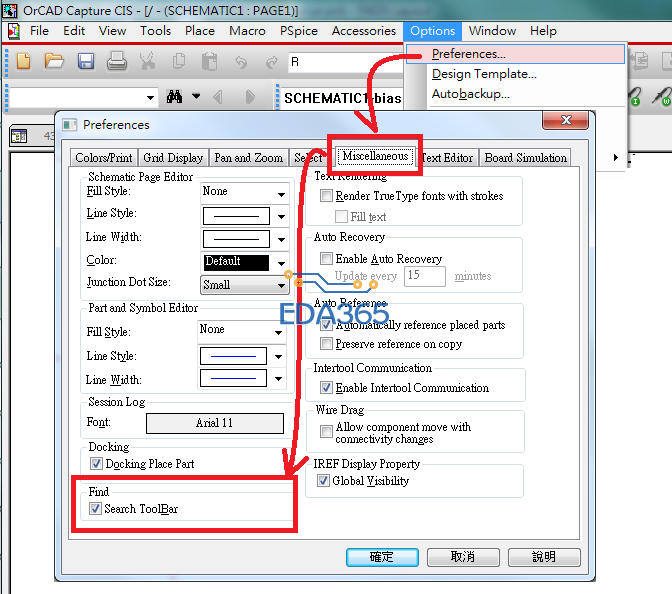Click the OrCAD Capture application icon in the title bar
672x594 pixels.
[9, 10]
